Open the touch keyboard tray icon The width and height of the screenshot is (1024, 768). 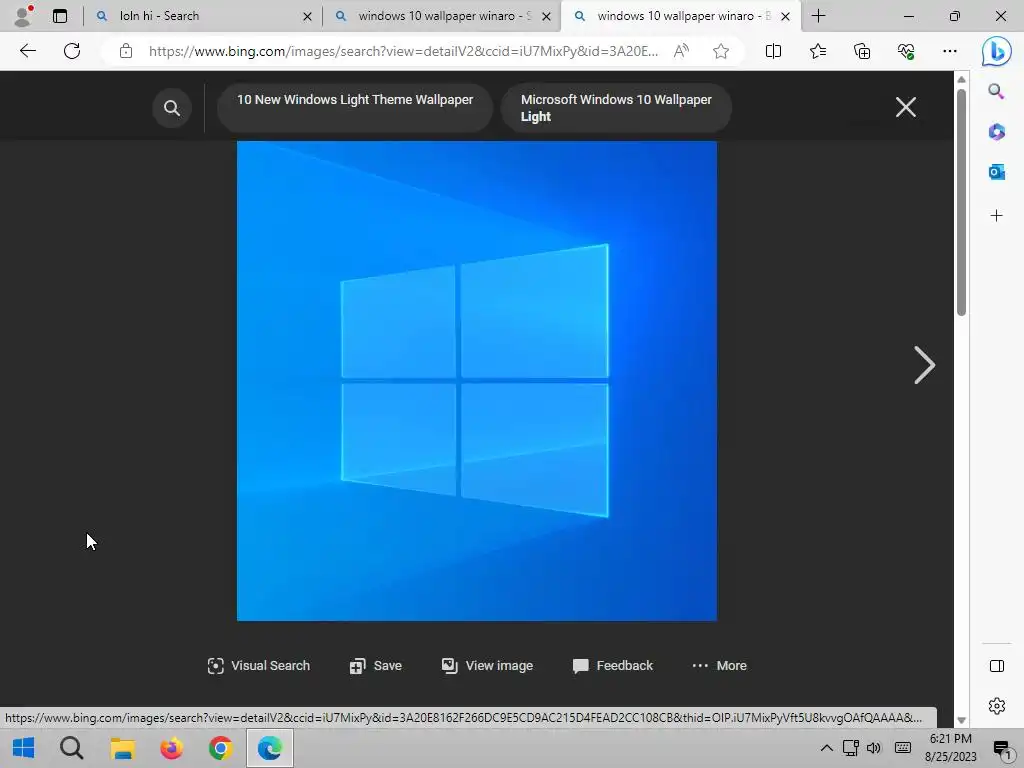point(903,748)
